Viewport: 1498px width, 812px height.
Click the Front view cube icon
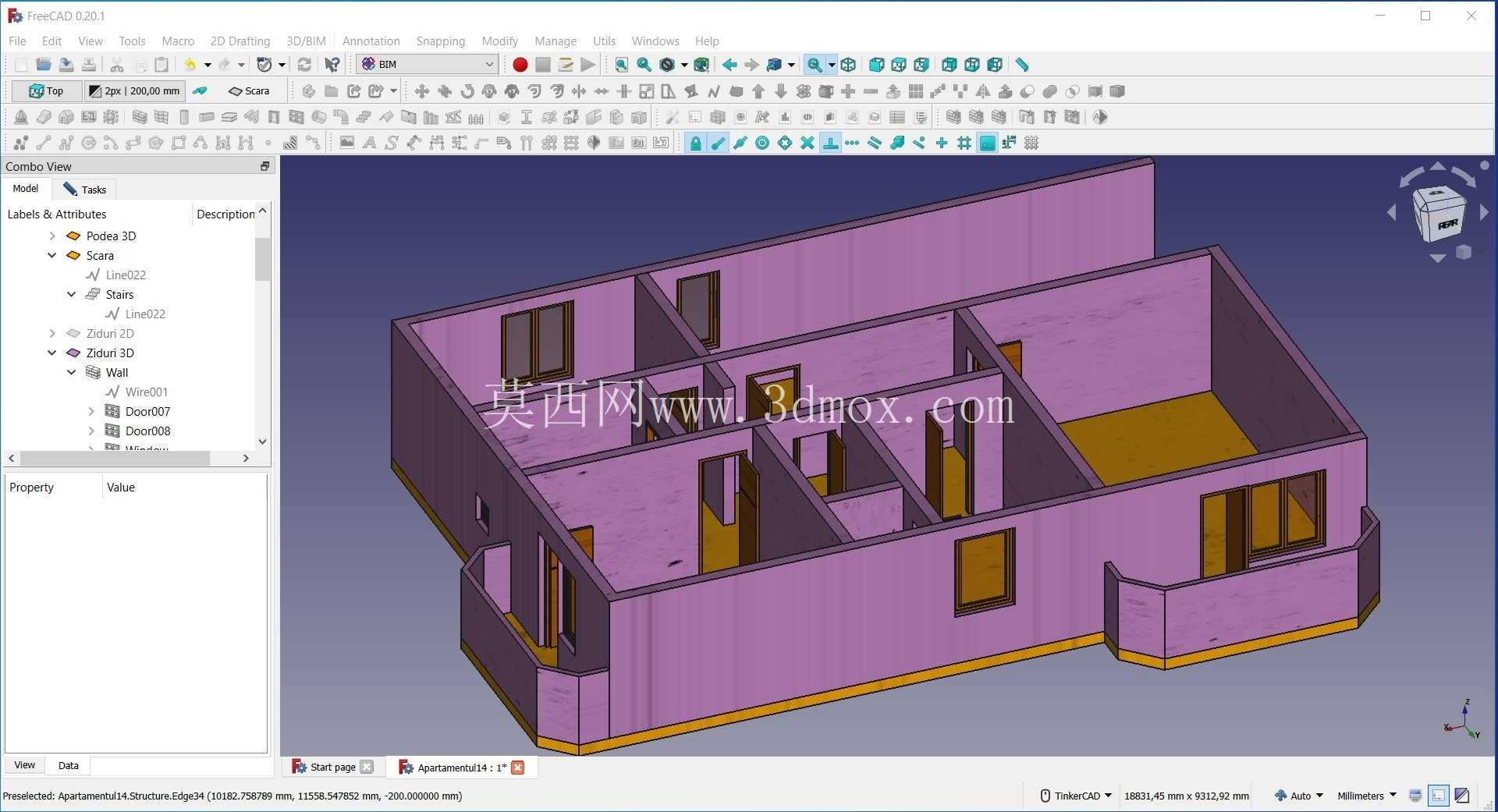[x=876, y=65]
